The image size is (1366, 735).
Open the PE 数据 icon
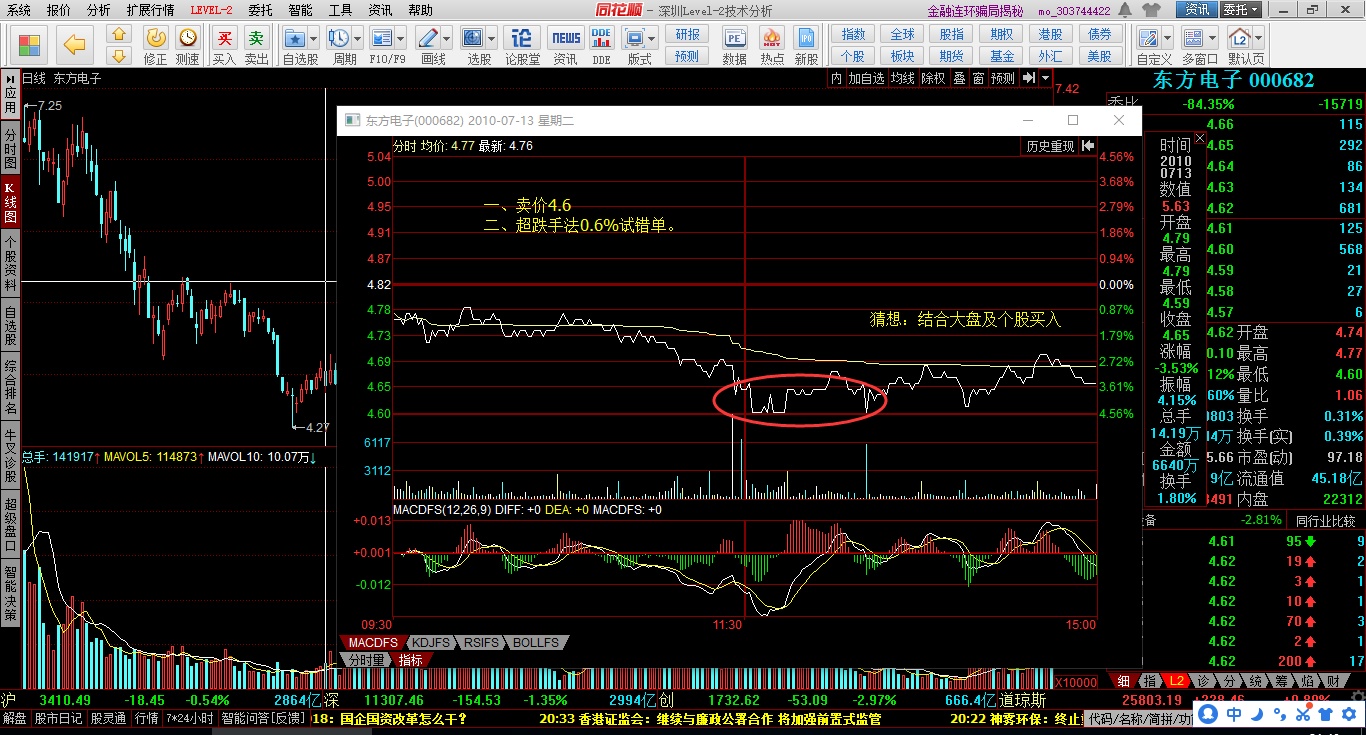pos(735,38)
